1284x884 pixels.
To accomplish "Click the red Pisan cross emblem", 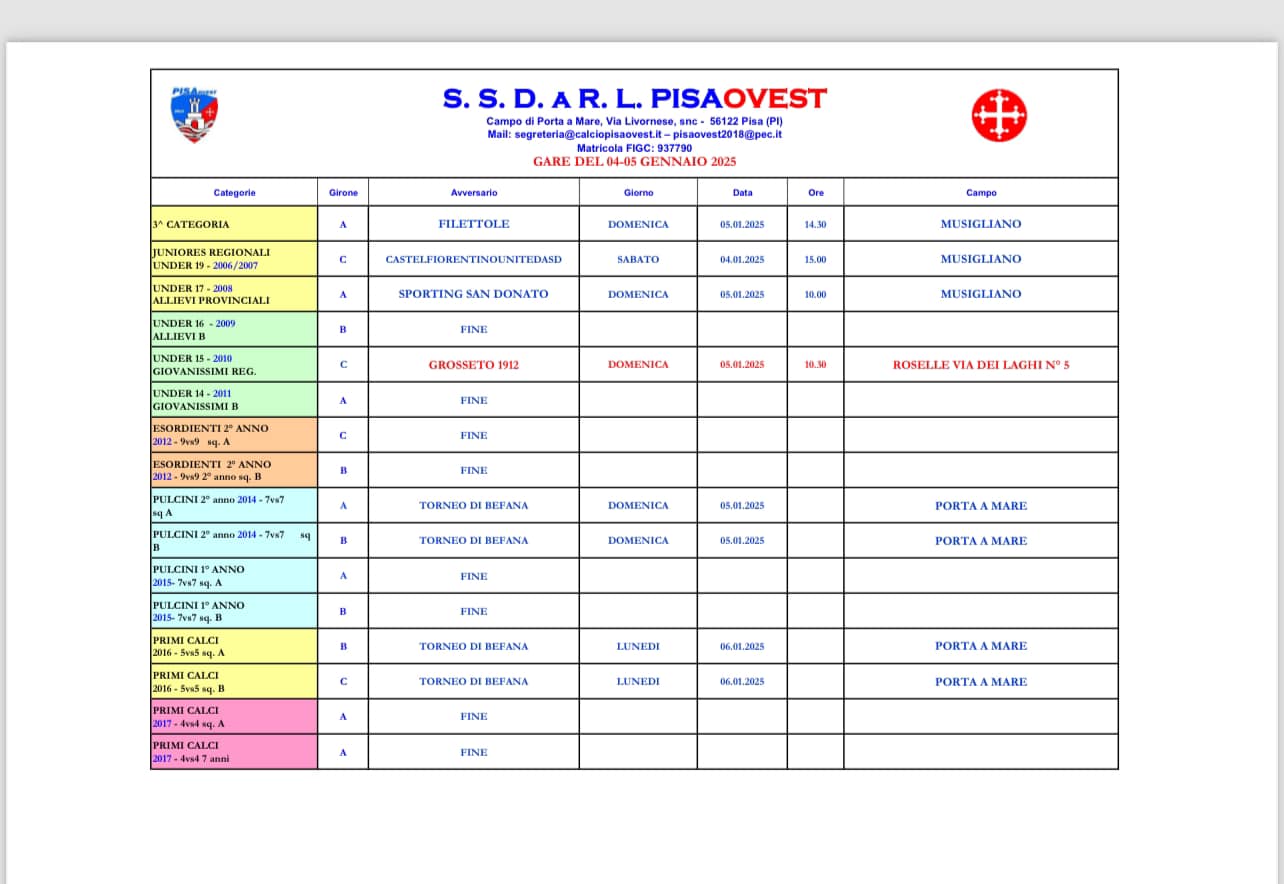I will pos(999,114).
